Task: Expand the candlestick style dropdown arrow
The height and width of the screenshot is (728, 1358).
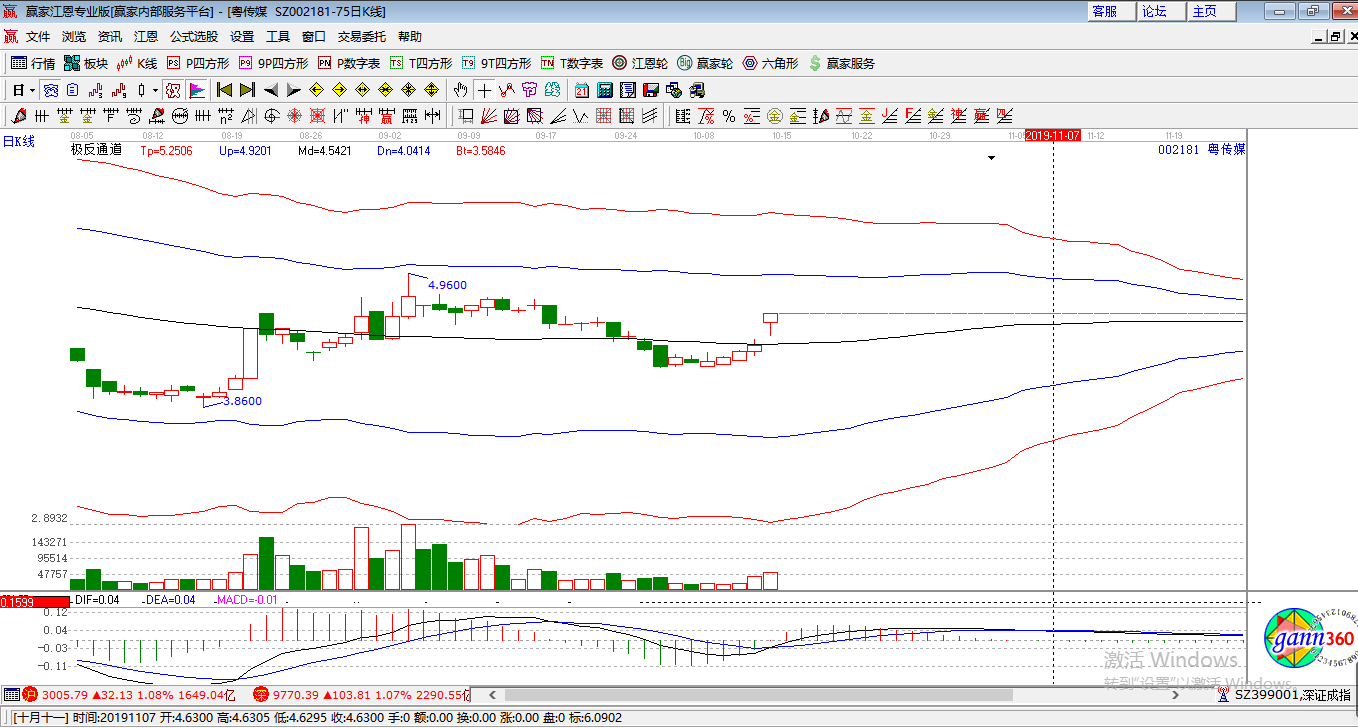Action: 155,90
